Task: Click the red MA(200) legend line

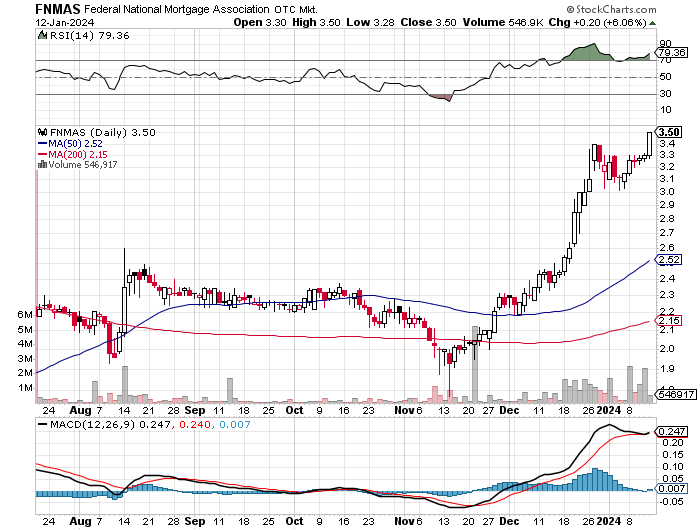Action: tap(43, 154)
